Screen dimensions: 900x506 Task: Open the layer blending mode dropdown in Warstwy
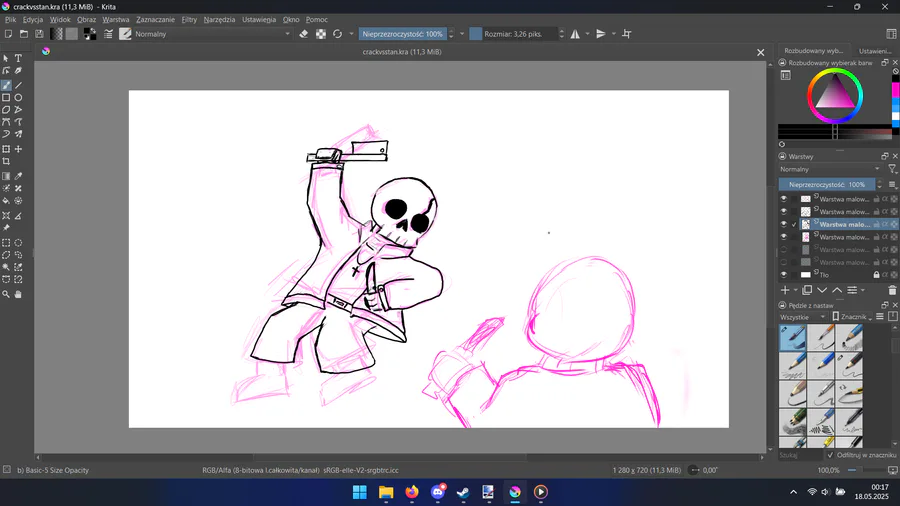(829, 169)
